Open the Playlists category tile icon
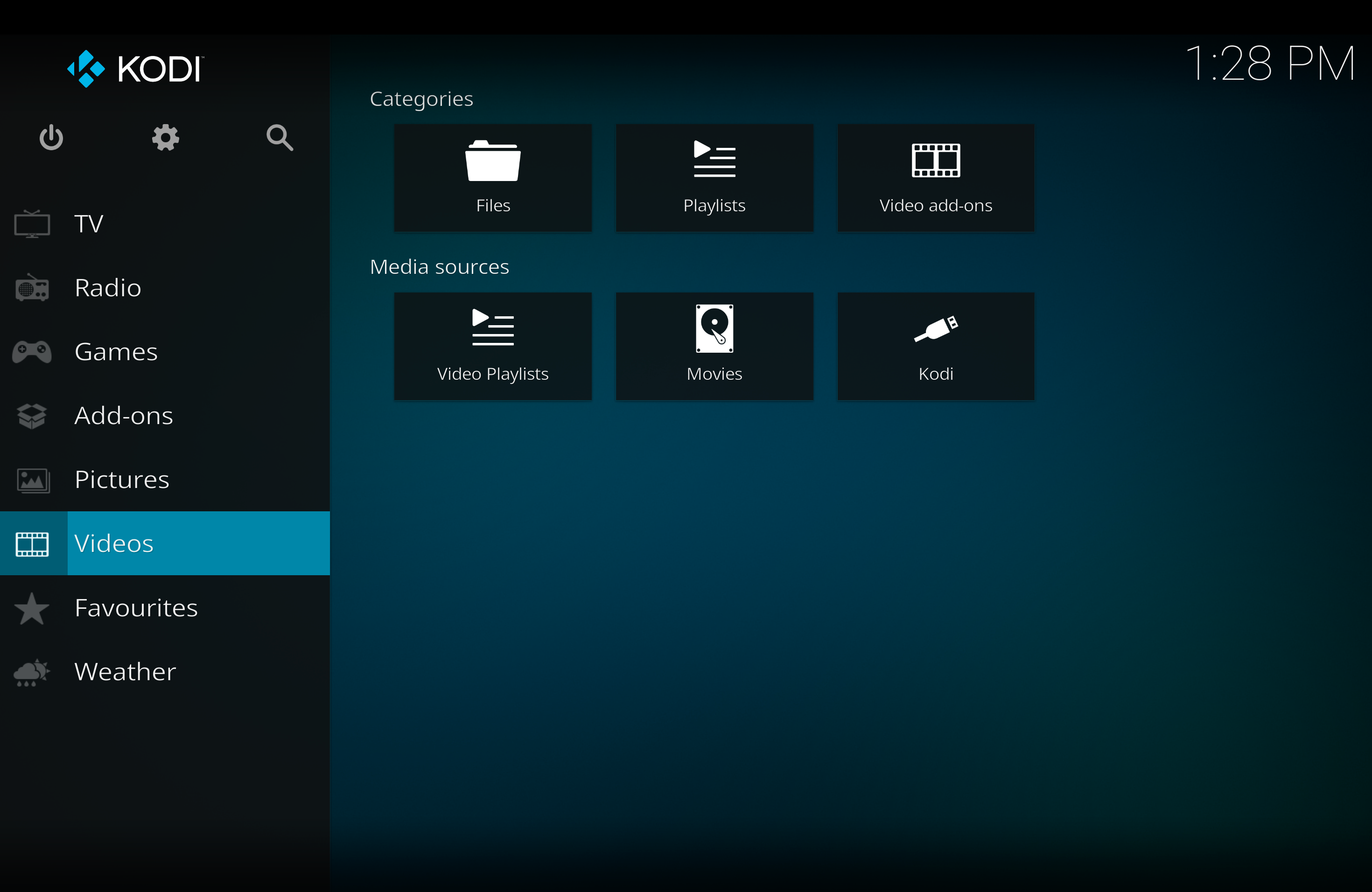1372x892 pixels. (x=715, y=159)
